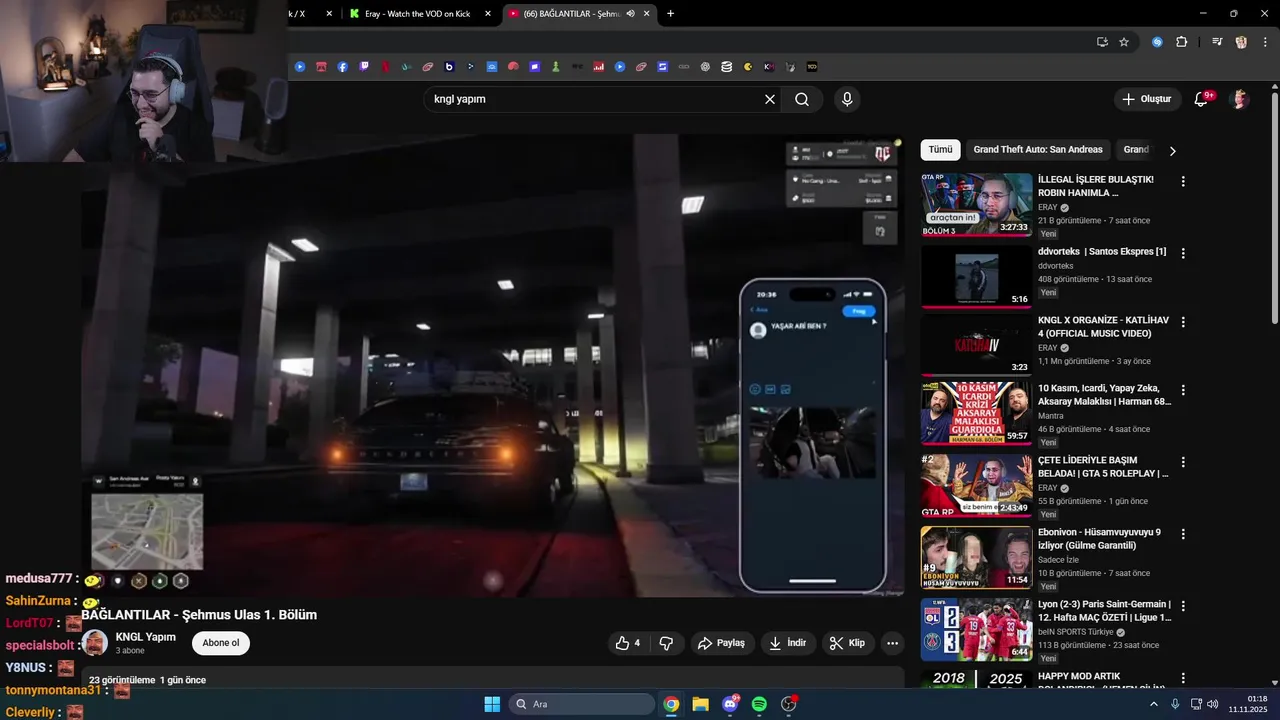Open YouTube notifications bell

coord(1203,99)
